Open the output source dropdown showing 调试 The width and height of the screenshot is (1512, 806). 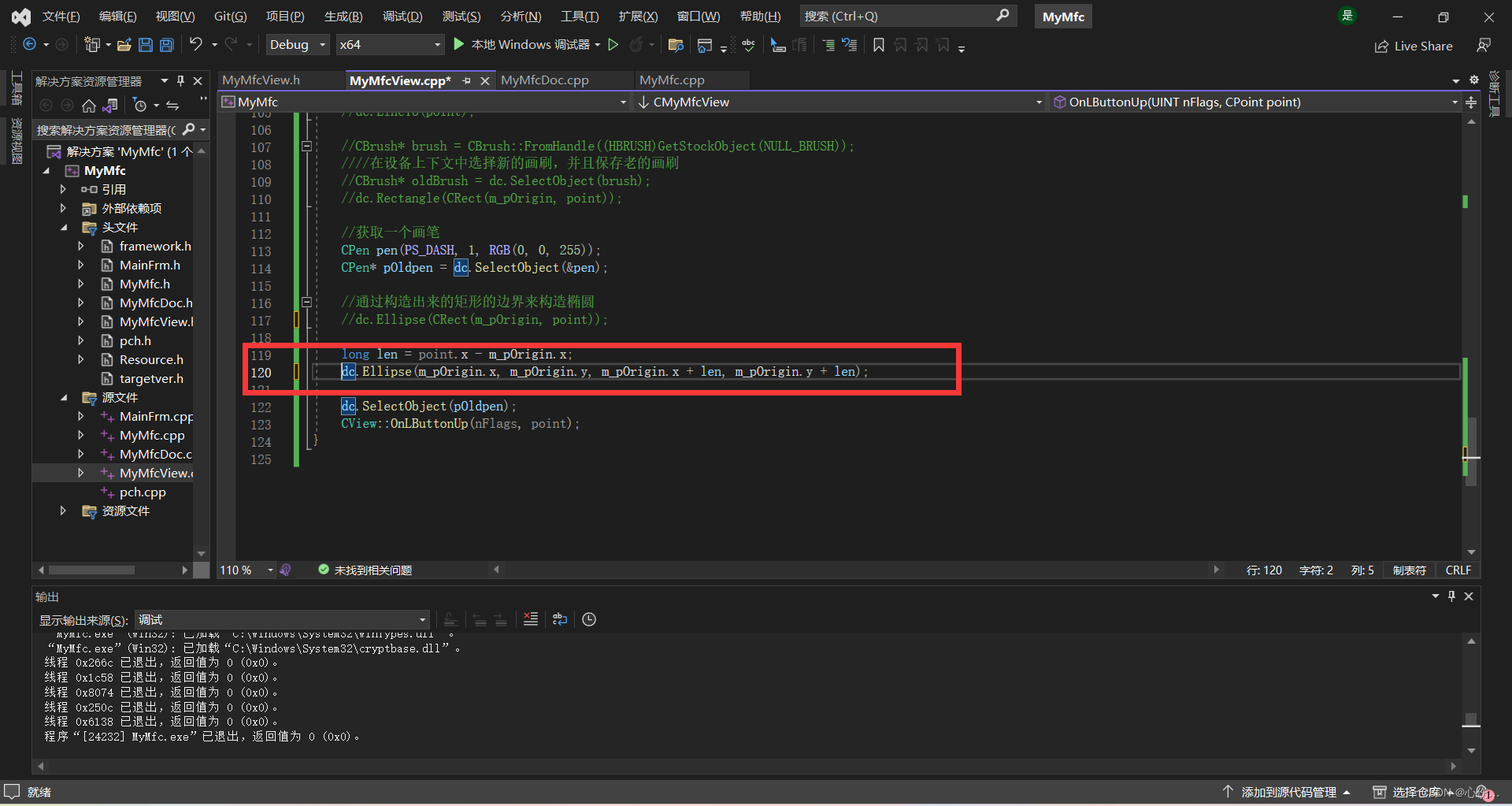point(283,619)
